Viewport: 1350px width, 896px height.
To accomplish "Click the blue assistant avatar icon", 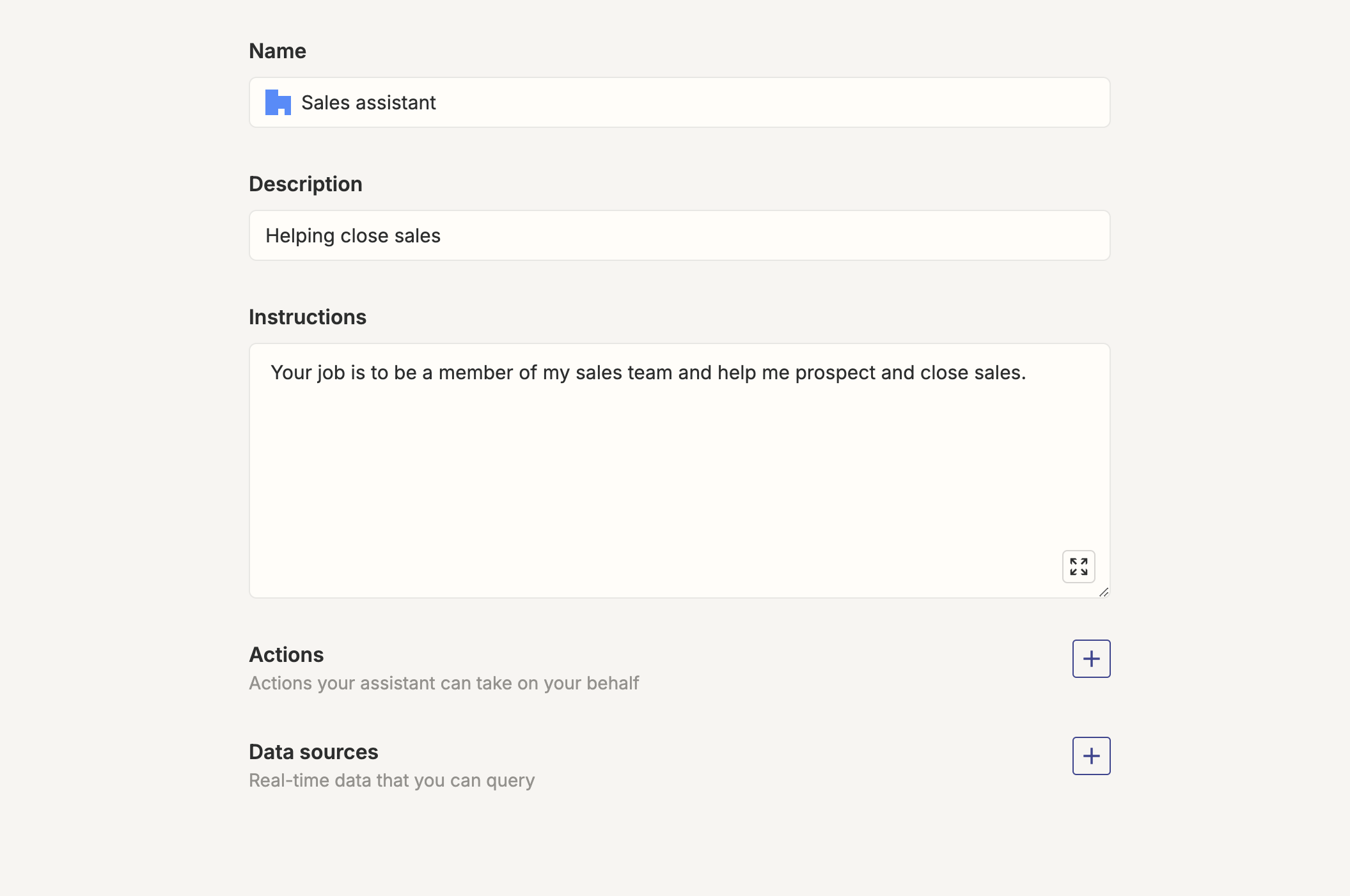I will pyautogui.click(x=278, y=102).
